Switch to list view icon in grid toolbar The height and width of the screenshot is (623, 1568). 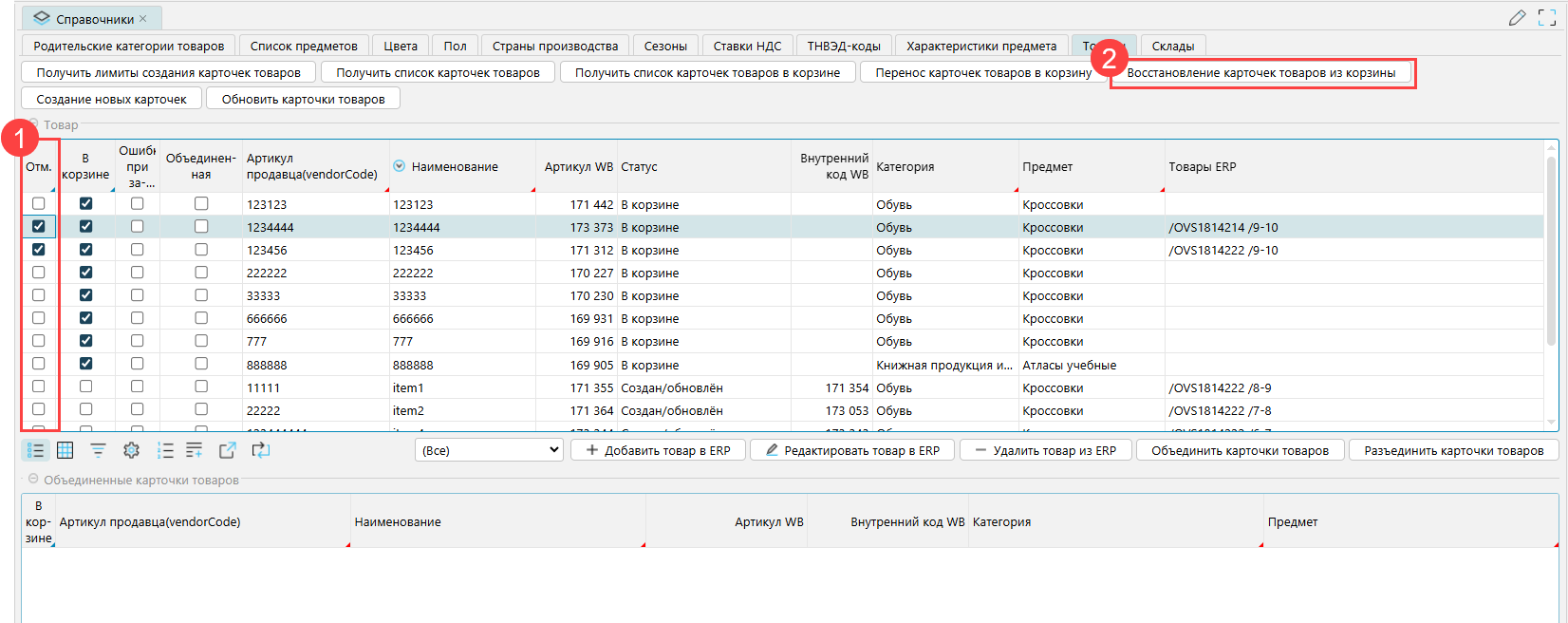pos(35,450)
